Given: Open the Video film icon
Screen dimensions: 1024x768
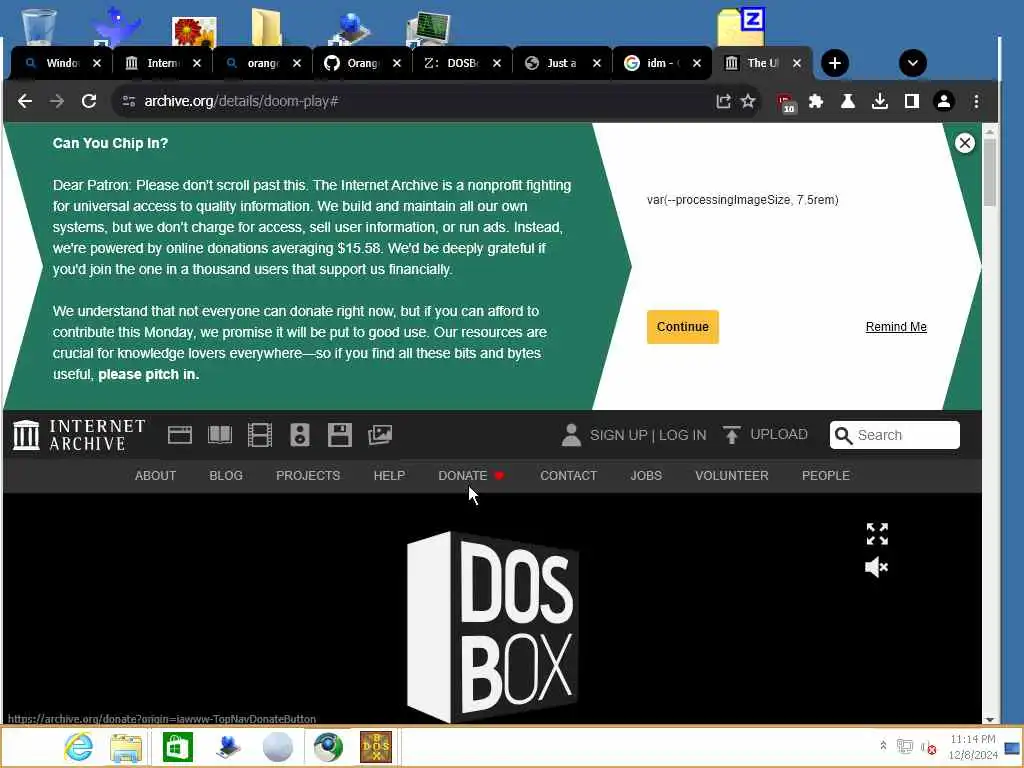Looking at the screenshot, I should pyautogui.click(x=260, y=435).
